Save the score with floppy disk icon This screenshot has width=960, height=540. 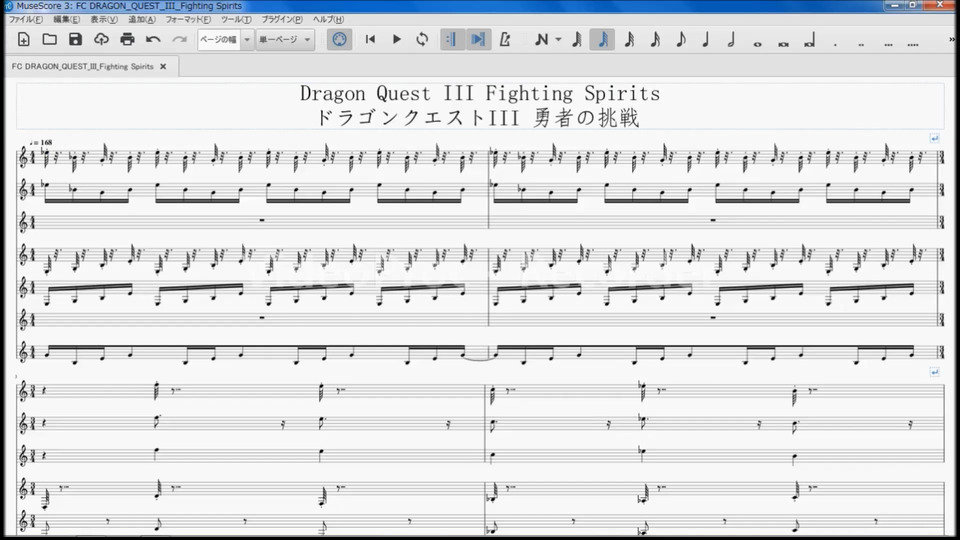pyautogui.click(x=75, y=40)
